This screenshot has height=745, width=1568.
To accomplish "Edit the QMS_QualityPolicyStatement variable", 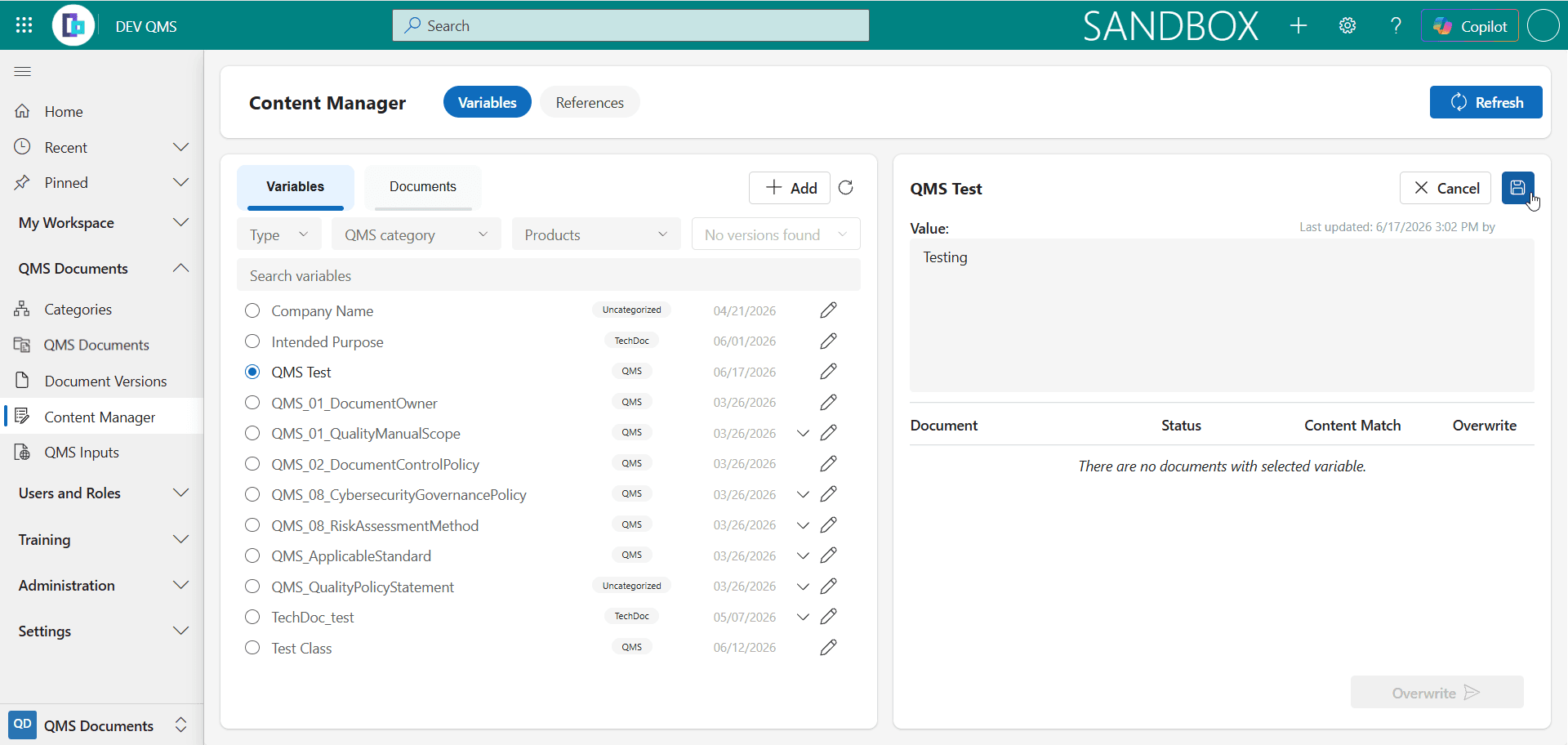I will tap(828, 586).
